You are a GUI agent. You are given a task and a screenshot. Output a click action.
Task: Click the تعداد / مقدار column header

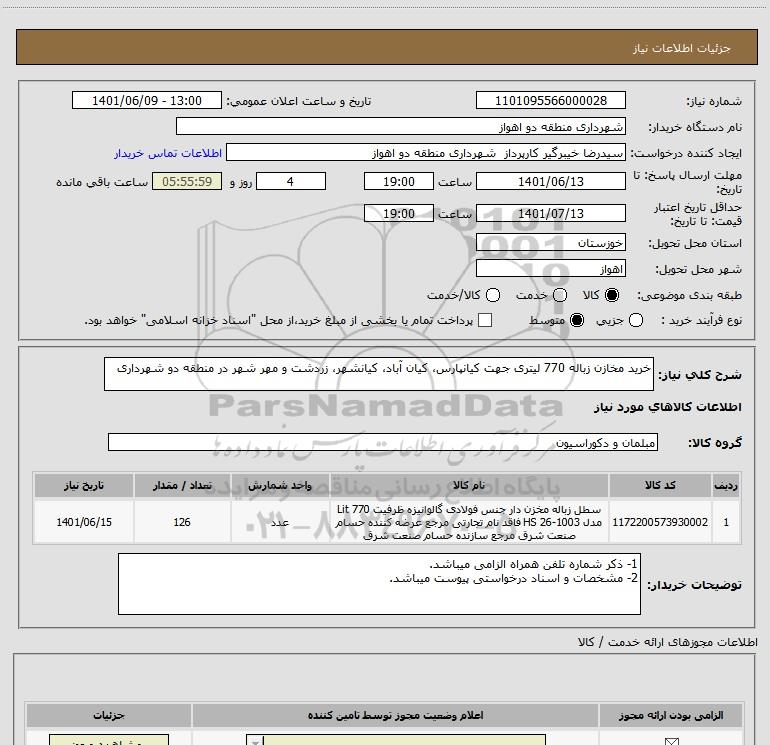pyautogui.click(x=182, y=485)
